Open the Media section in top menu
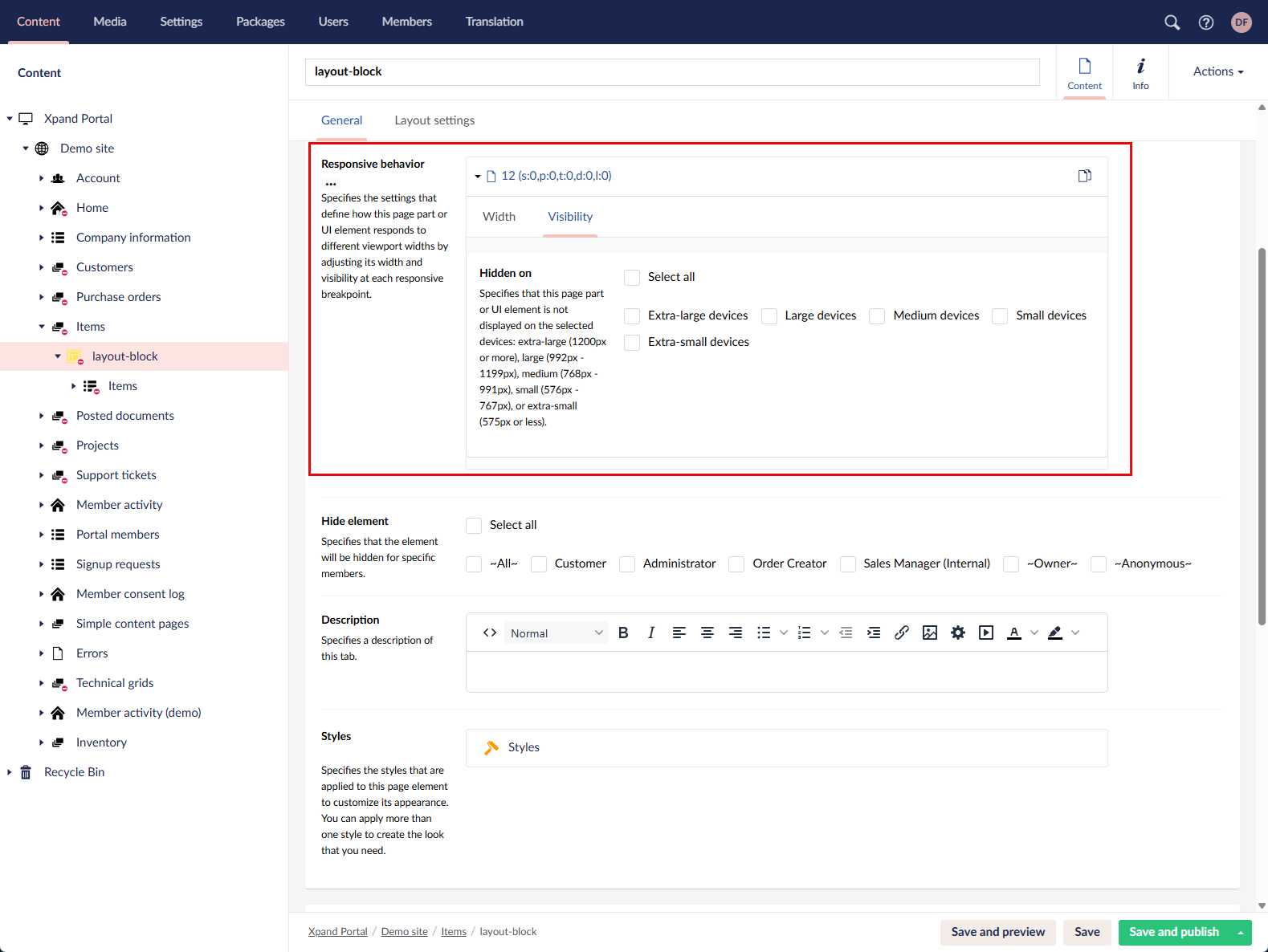Screen dimensions: 1268x952 pos(110,22)
